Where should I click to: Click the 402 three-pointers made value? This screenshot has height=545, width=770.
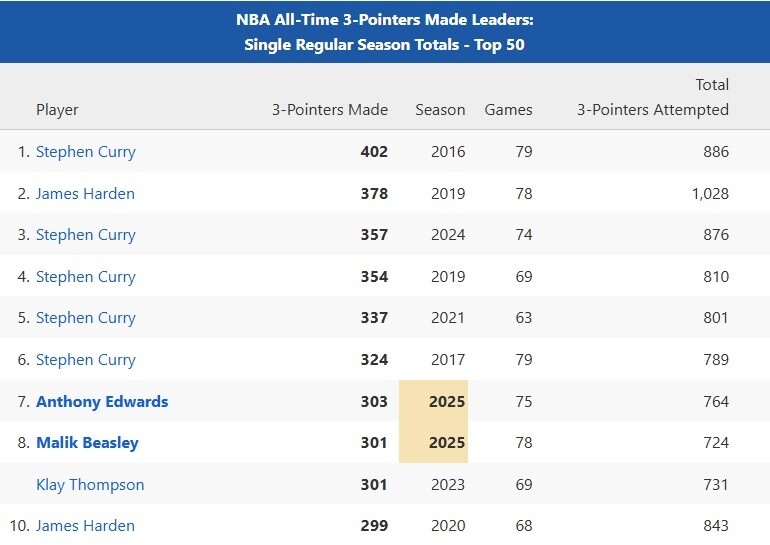pos(374,152)
